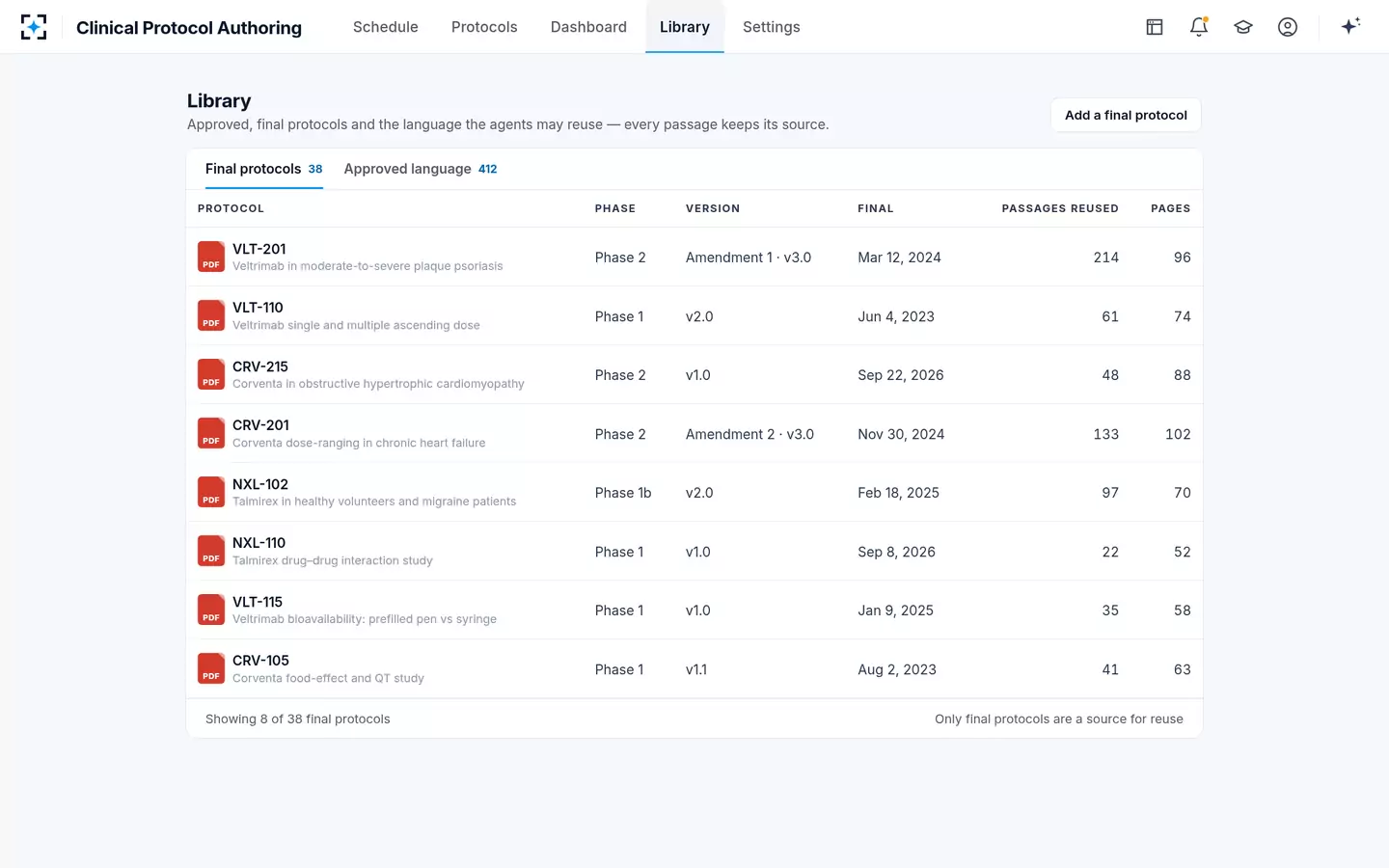The image size is (1389, 868).
Task: Open the Protocols tab
Action: click(x=484, y=27)
